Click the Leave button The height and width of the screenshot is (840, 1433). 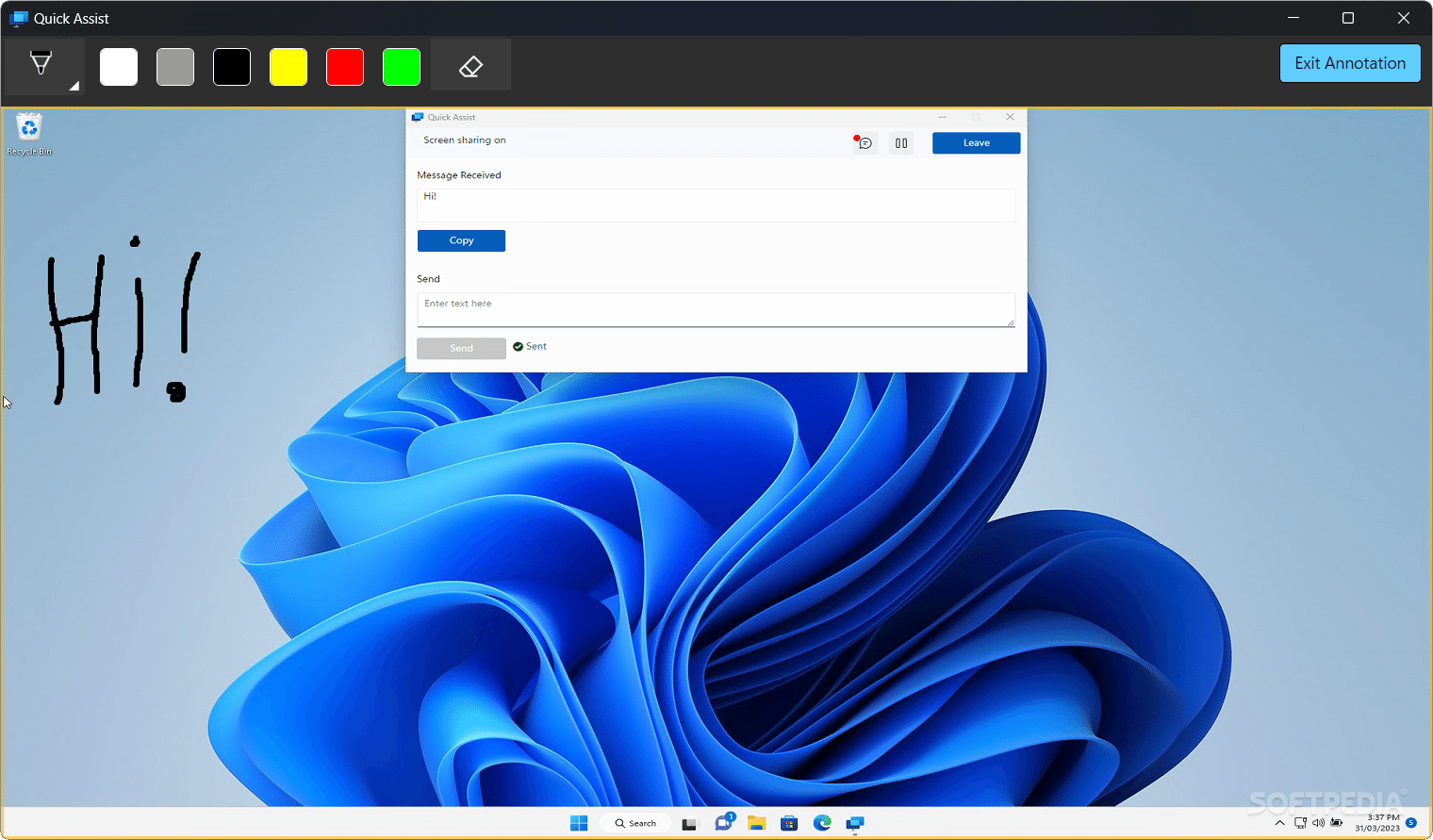pyautogui.click(x=976, y=142)
